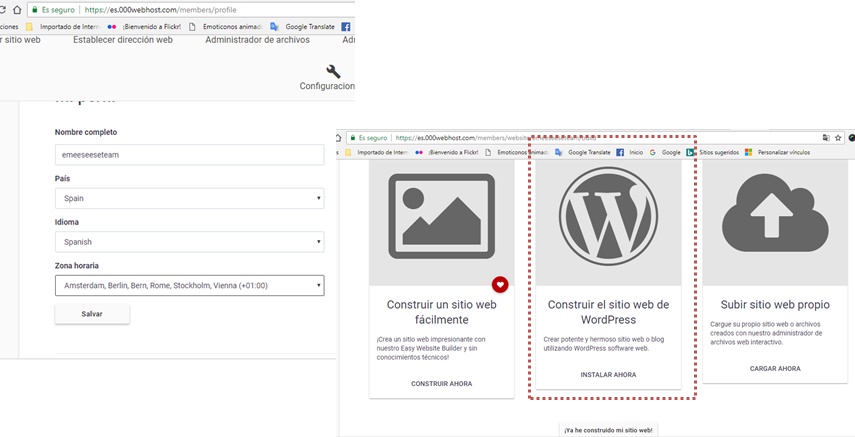Click 'Construir un sitio web fácilmente' heading
Image resolution: width=855 pixels, height=437 pixels.
click(442, 312)
